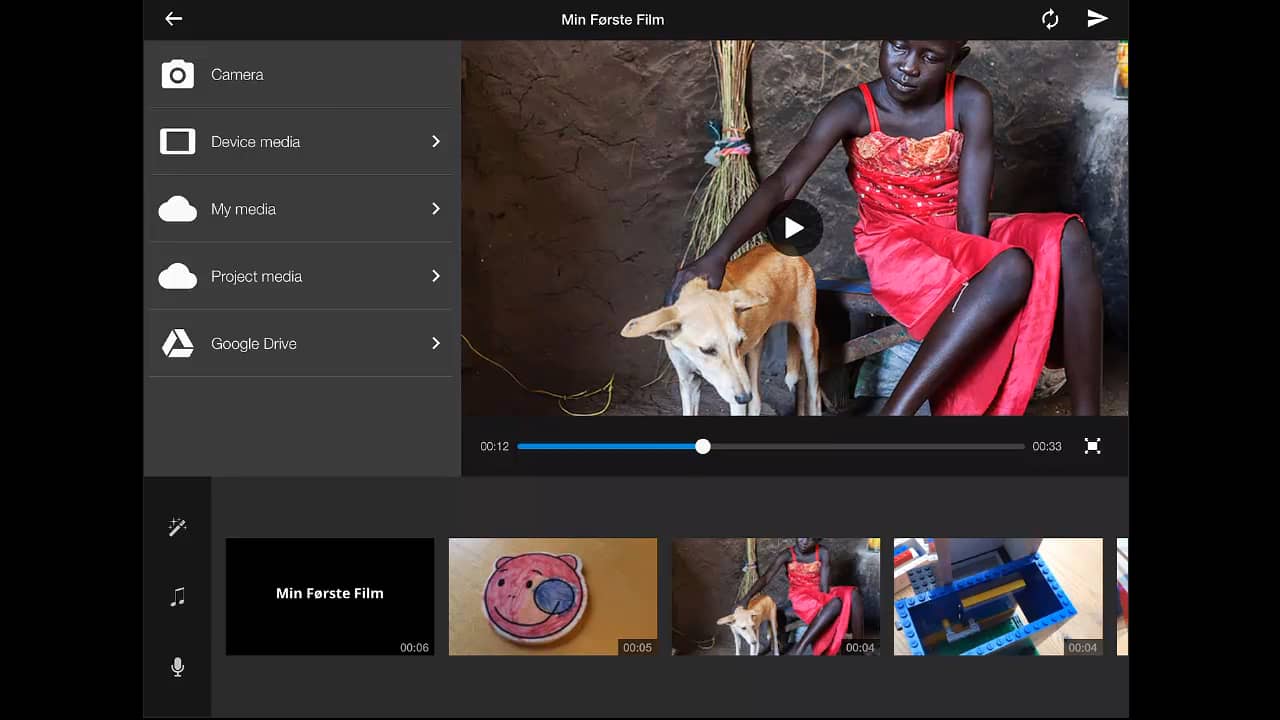The height and width of the screenshot is (720, 1280).
Task: Go back with the left arrow icon
Action: coord(174,19)
